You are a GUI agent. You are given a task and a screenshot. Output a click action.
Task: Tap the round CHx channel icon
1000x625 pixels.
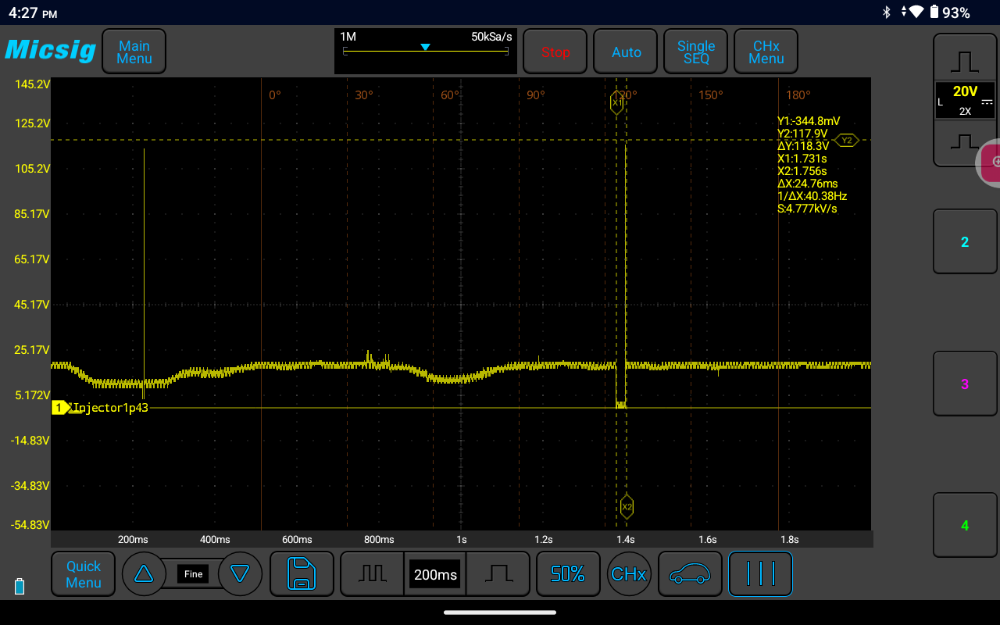pos(628,574)
